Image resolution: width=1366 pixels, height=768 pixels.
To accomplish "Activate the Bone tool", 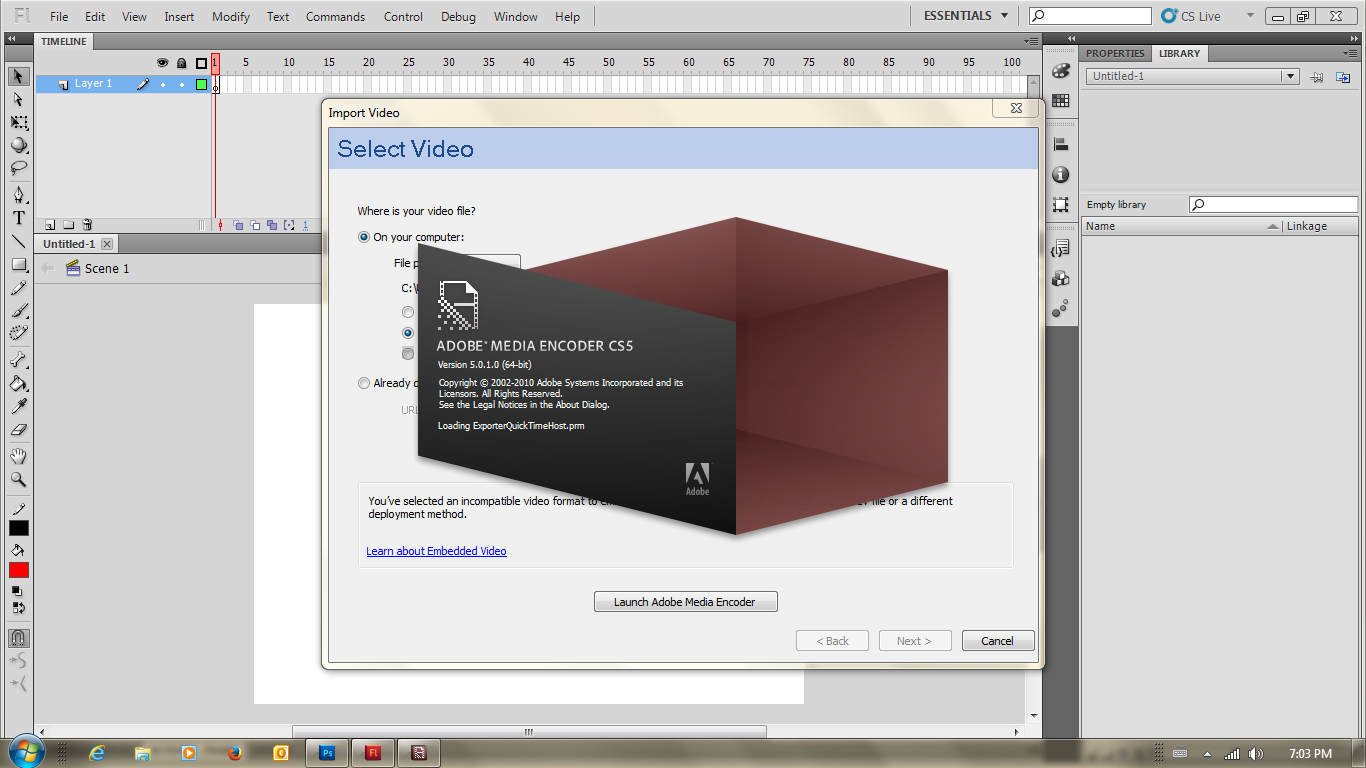I will (x=19, y=360).
